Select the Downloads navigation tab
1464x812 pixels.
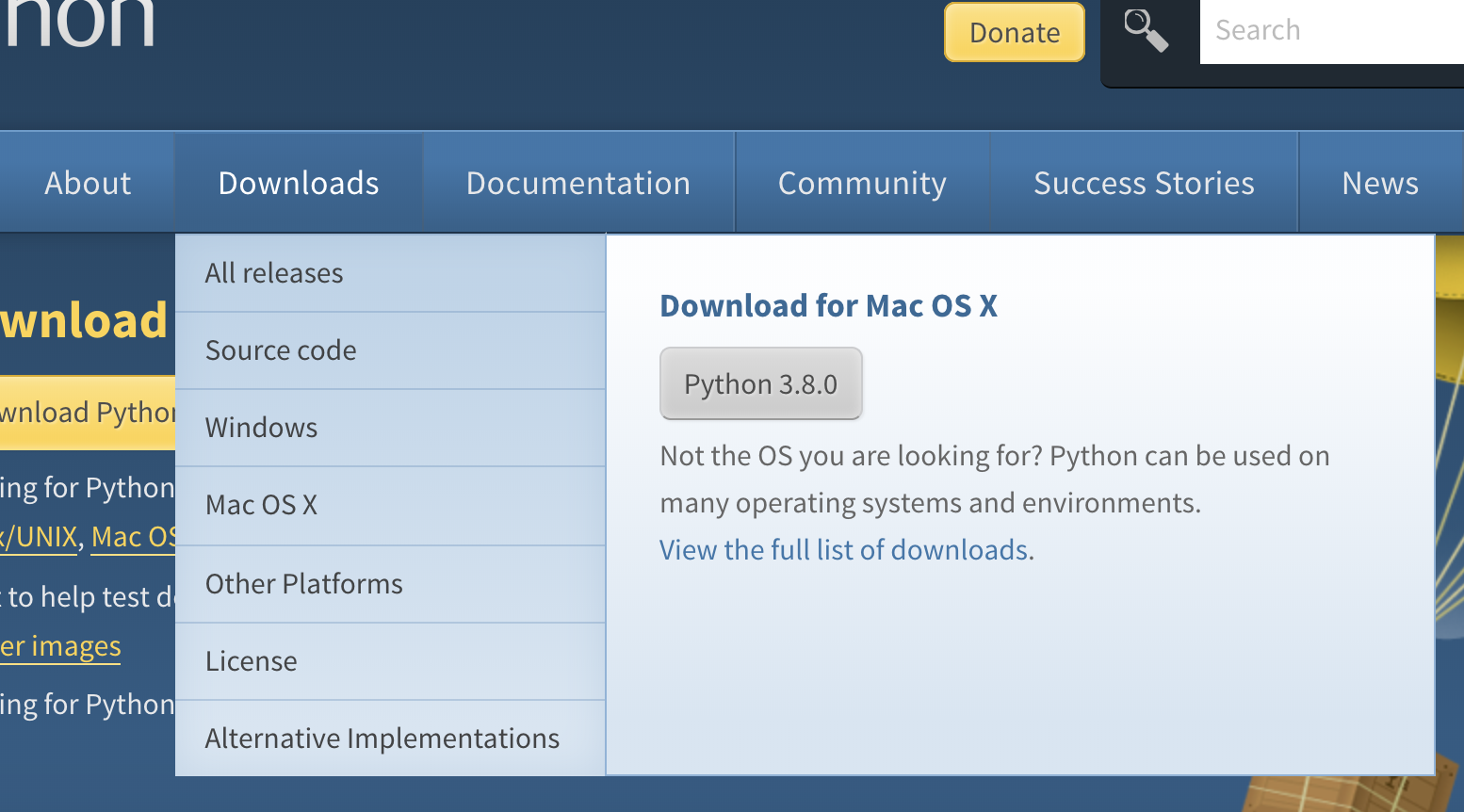299,183
